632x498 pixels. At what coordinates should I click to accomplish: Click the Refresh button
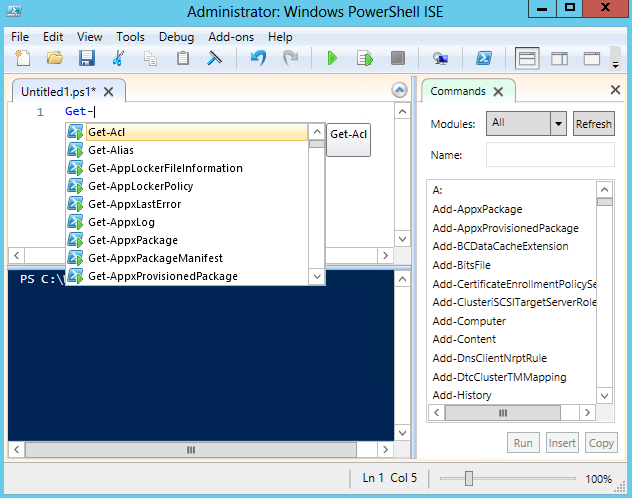593,123
